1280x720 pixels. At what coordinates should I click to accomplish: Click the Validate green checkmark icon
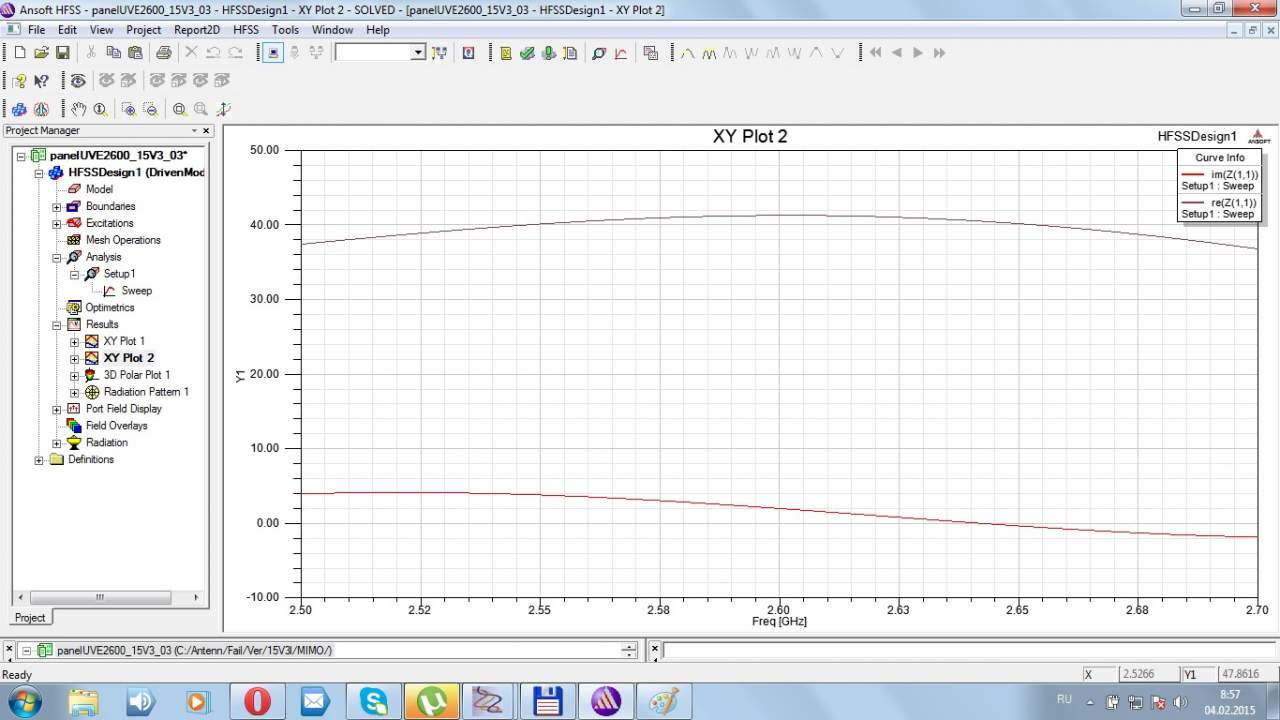[527, 53]
